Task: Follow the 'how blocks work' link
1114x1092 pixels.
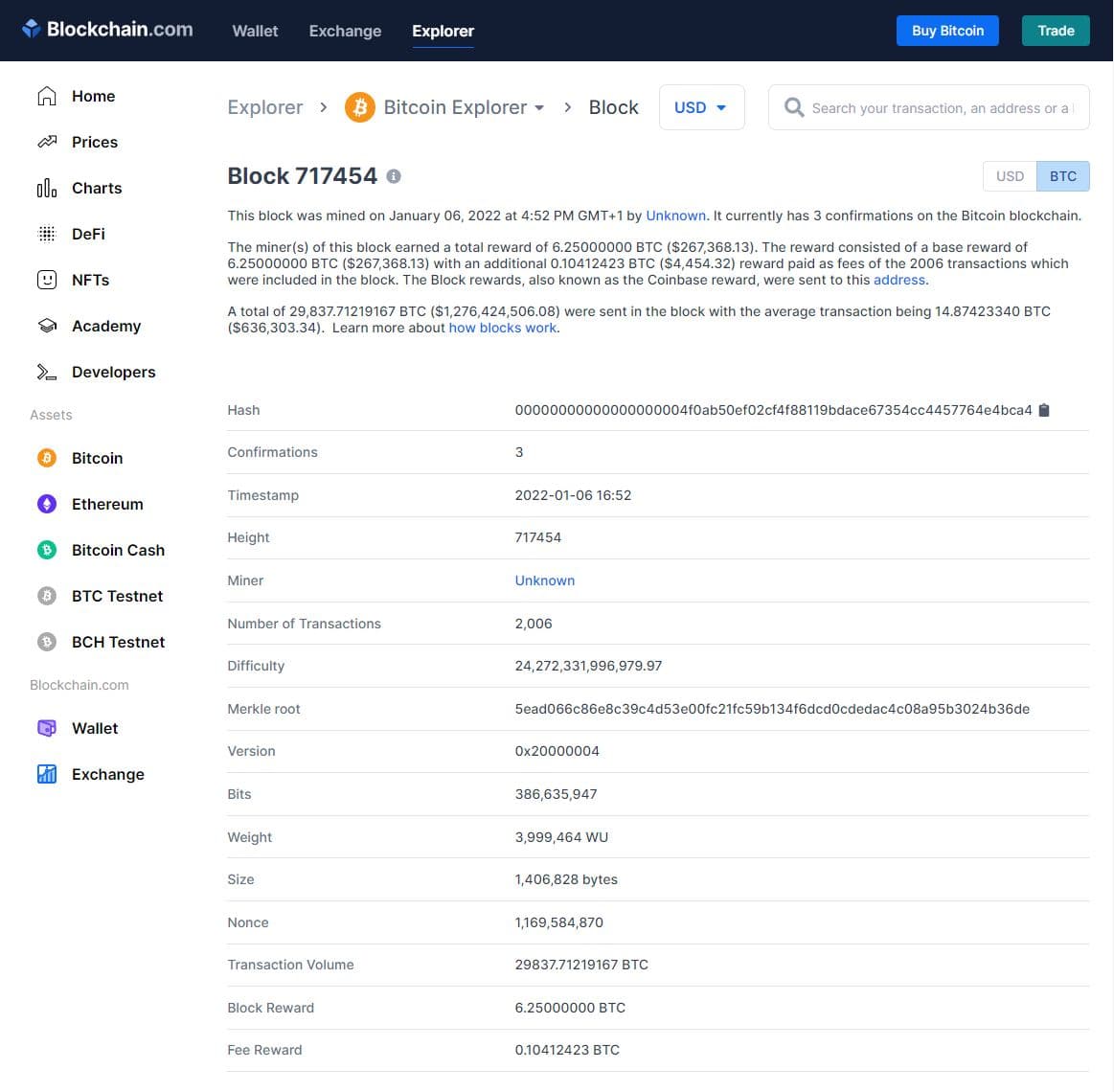Action: click(502, 328)
